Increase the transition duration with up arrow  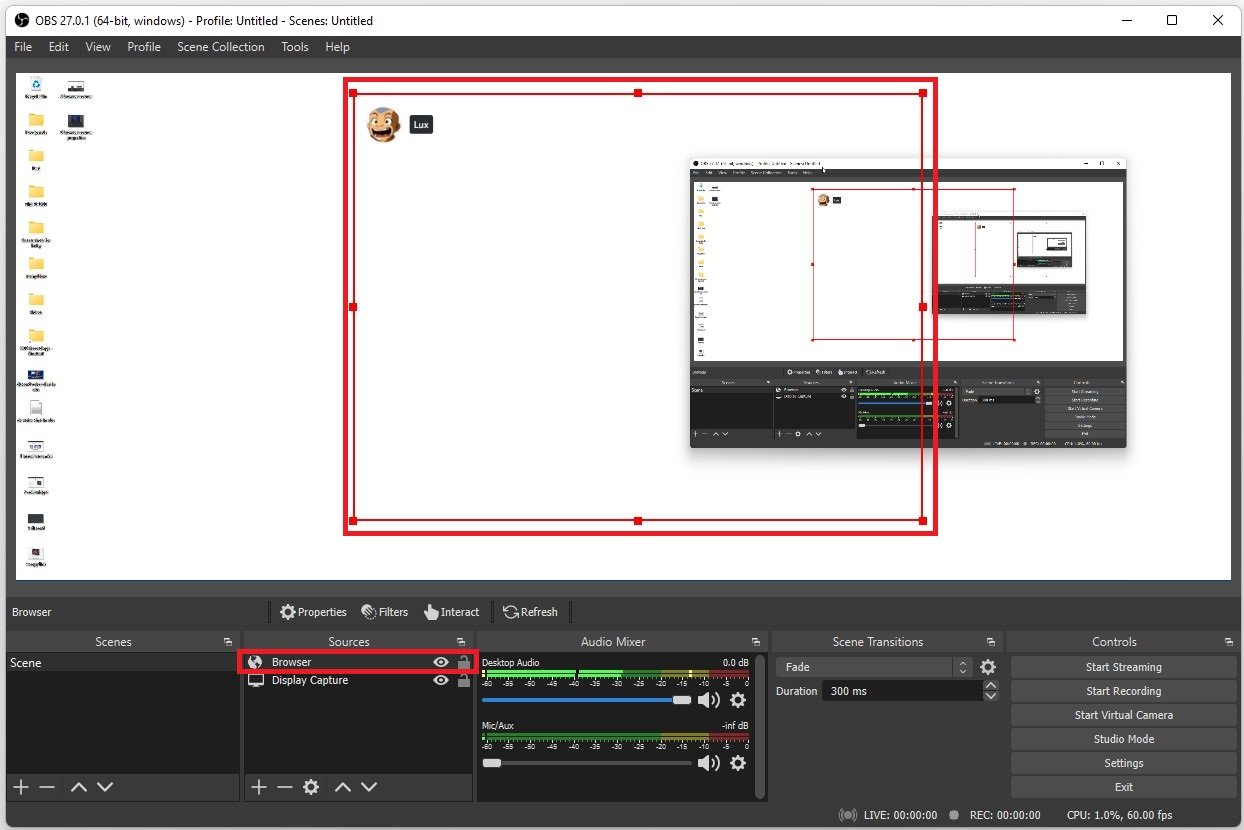[x=990, y=686]
